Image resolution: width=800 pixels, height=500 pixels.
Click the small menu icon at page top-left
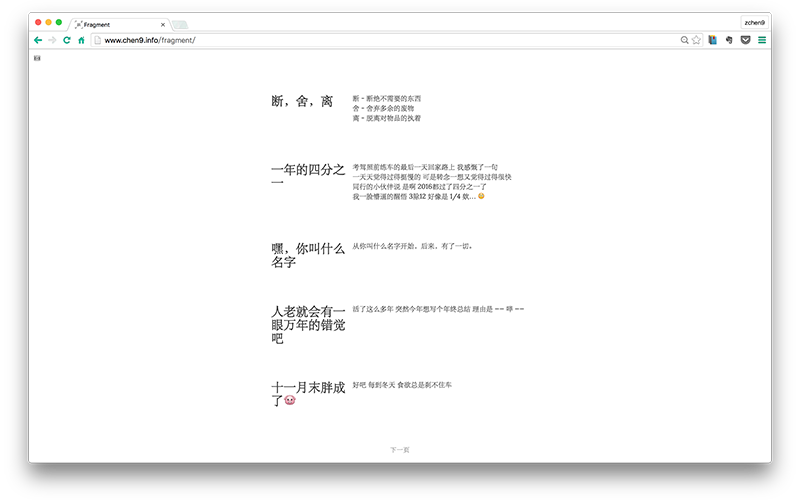pos(37,59)
